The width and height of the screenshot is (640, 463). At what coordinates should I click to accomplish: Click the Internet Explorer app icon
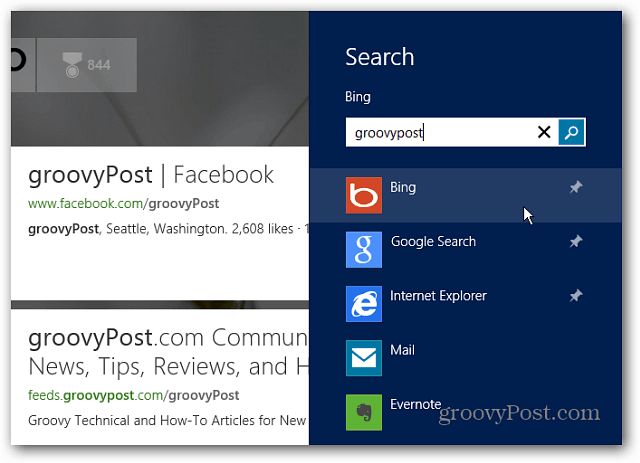click(364, 304)
